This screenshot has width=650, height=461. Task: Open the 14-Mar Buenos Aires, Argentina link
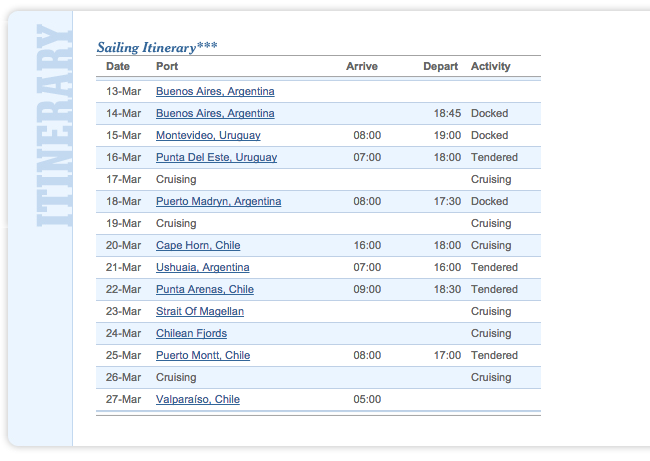tap(215, 114)
